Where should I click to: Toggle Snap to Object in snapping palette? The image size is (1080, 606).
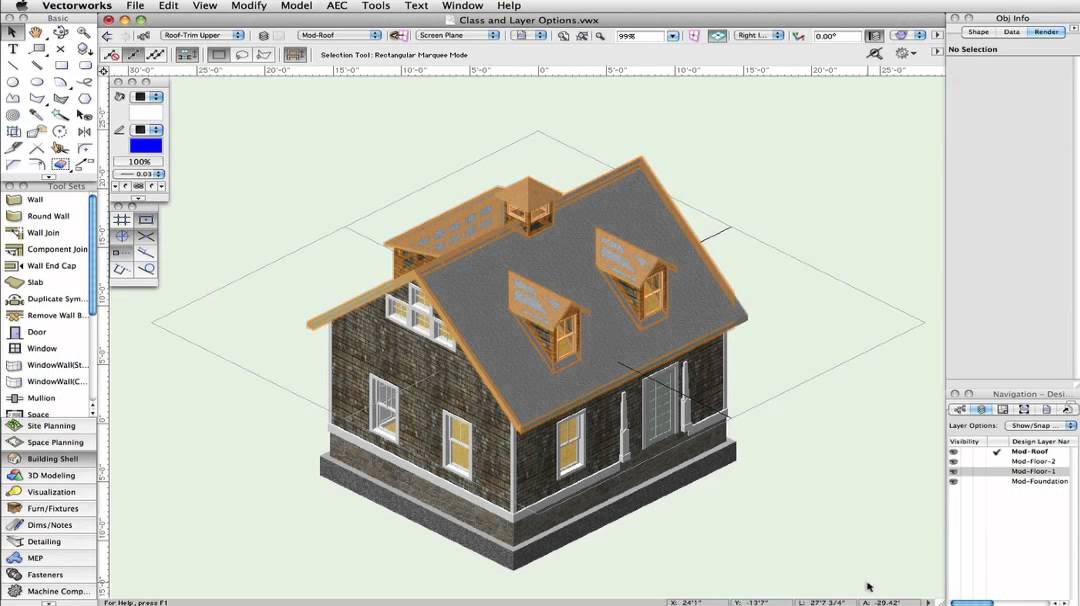click(x=146, y=220)
